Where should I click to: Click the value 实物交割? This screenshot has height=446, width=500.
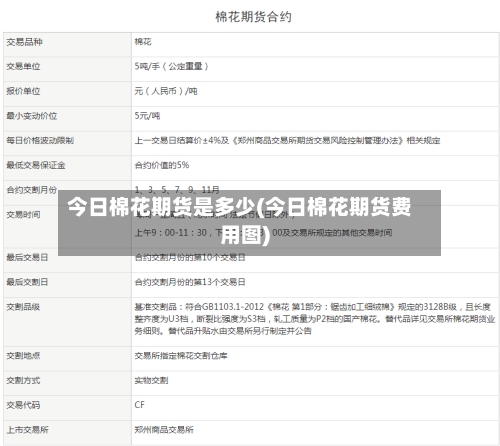point(151,380)
